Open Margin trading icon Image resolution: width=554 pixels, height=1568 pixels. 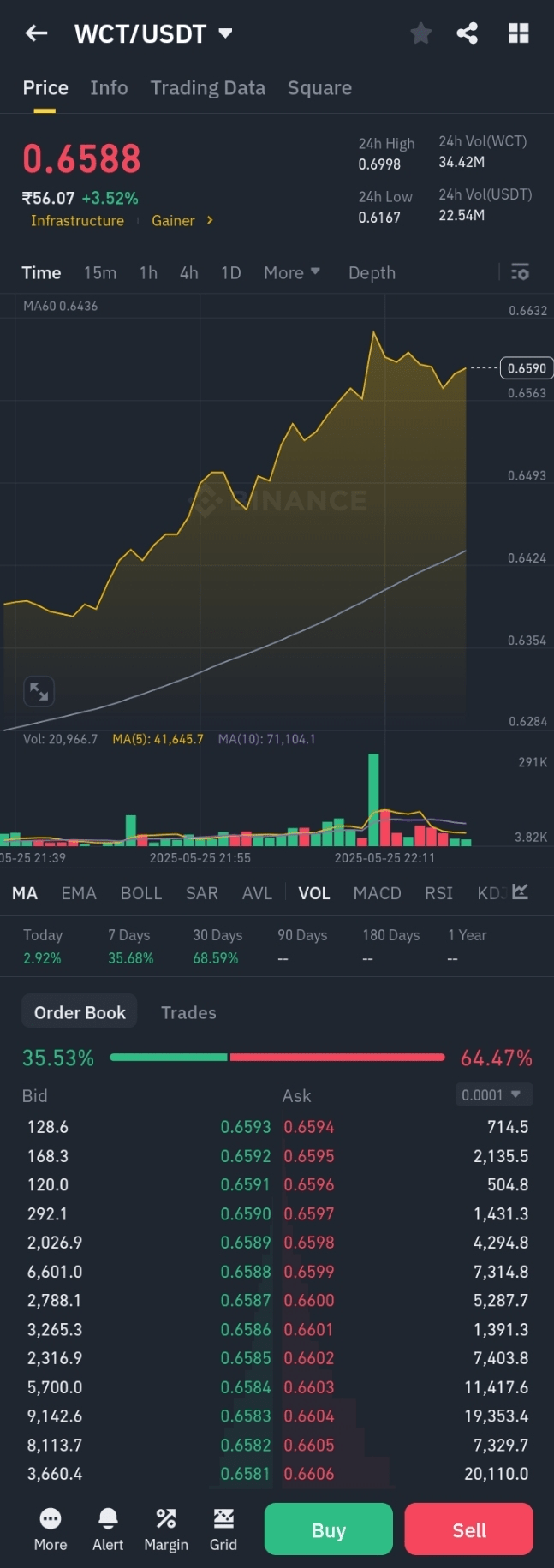point(166,1529)
